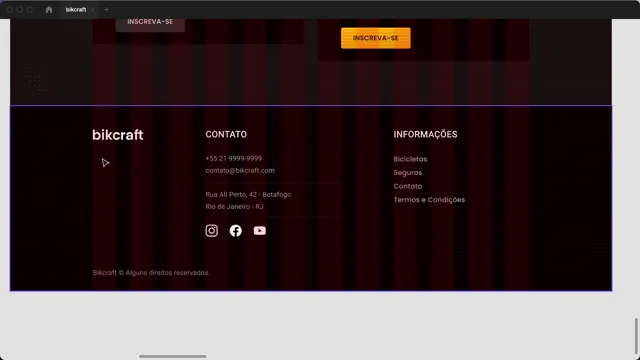The width and height of the screenshot is (640, 360).
Task: Click the vertical scrollbar thumb
Action: point(636,337)
